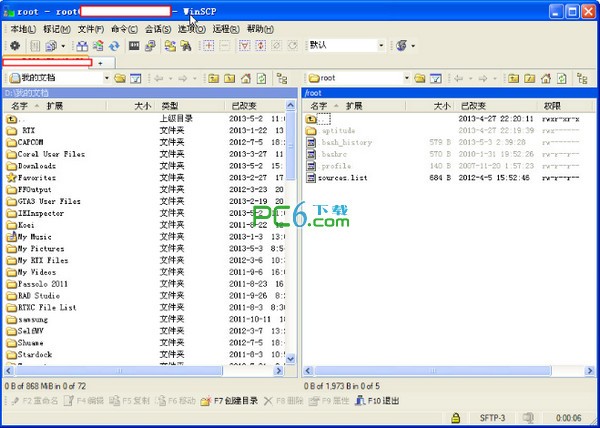Open directory browse icon in local panel

pyautogui.click(x=120, y=78)
